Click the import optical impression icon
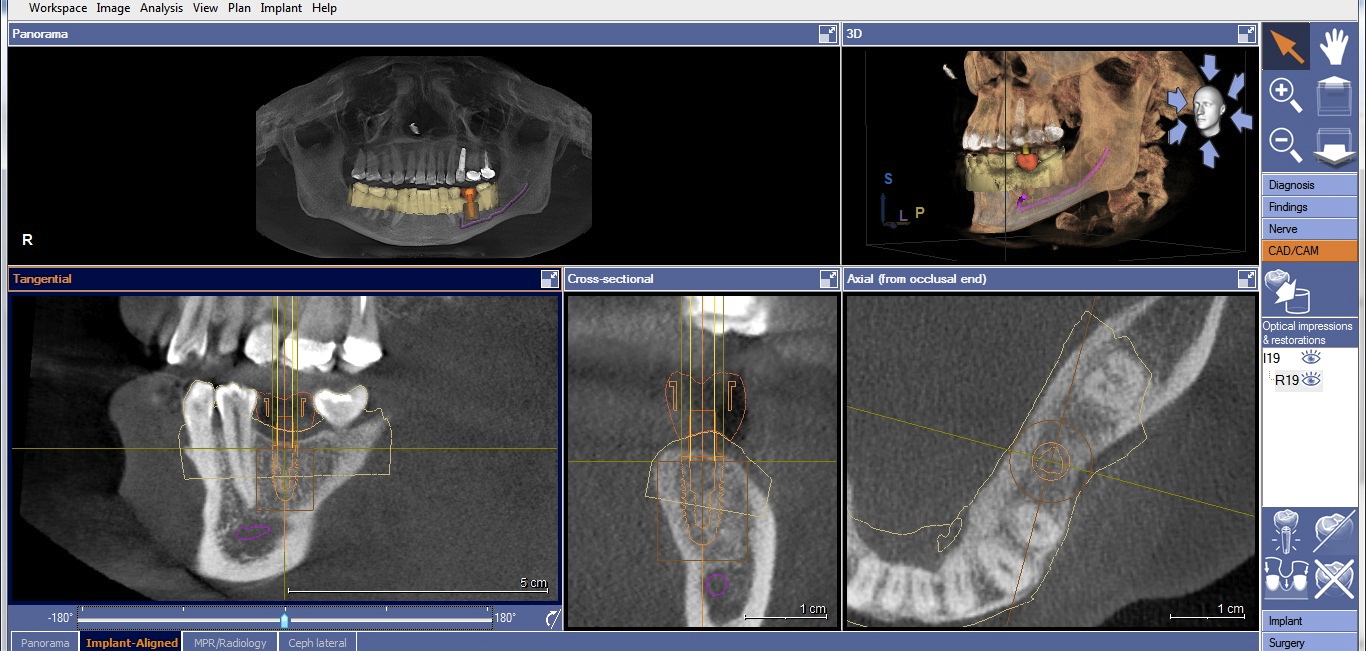The image size is (1366, 651). 1287,293
